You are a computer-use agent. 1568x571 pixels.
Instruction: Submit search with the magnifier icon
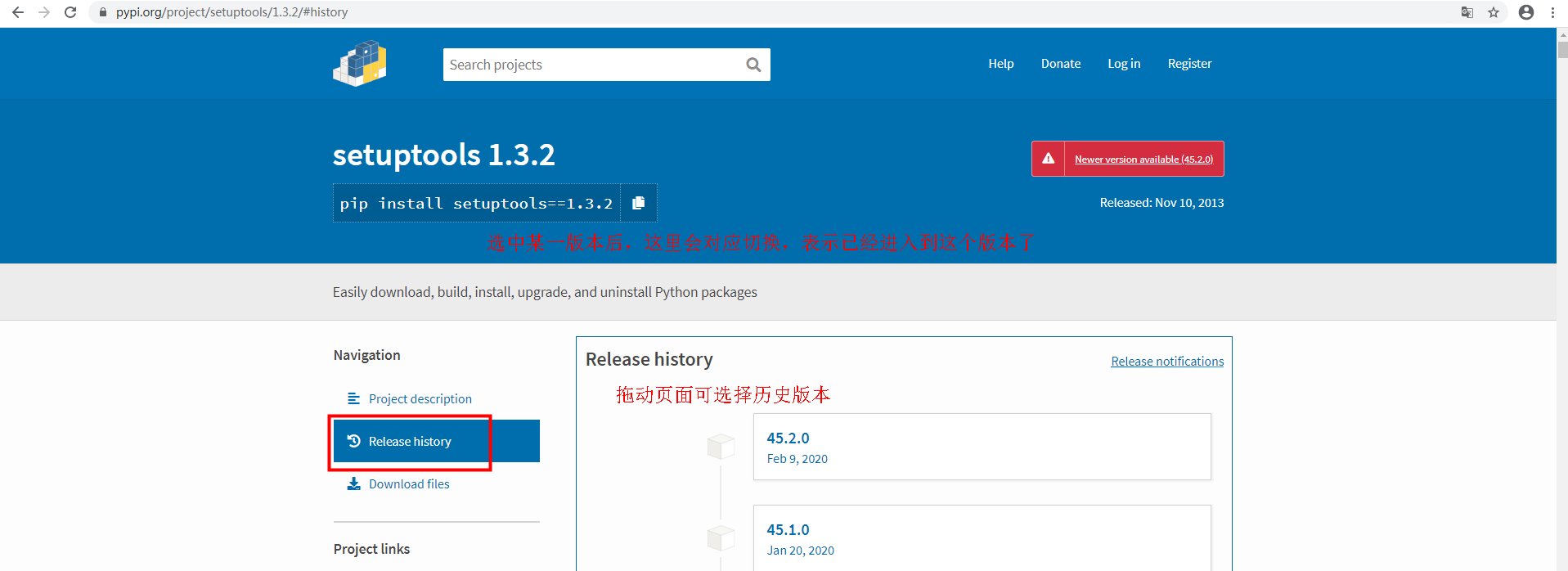[x=753, y=65]
